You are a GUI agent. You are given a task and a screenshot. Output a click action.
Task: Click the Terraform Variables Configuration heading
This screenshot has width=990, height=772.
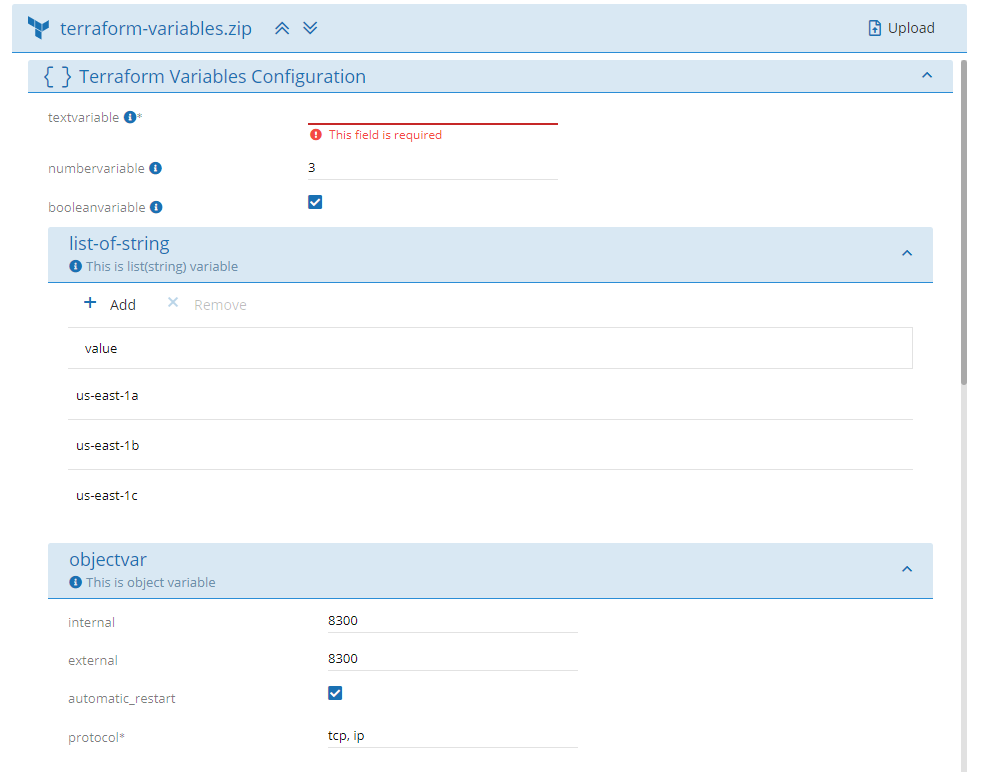[222, 76]
